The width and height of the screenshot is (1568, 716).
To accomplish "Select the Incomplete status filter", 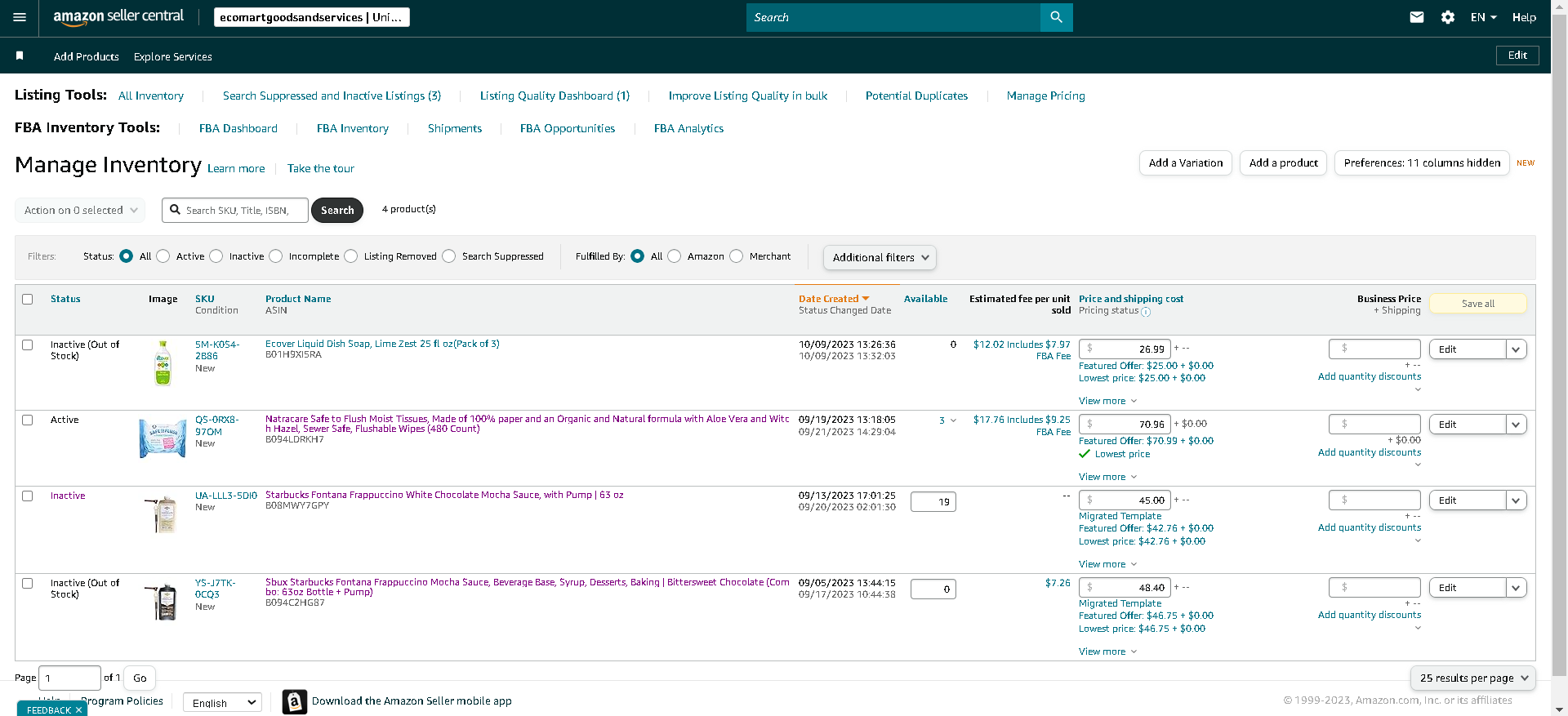I will [276, 256].
